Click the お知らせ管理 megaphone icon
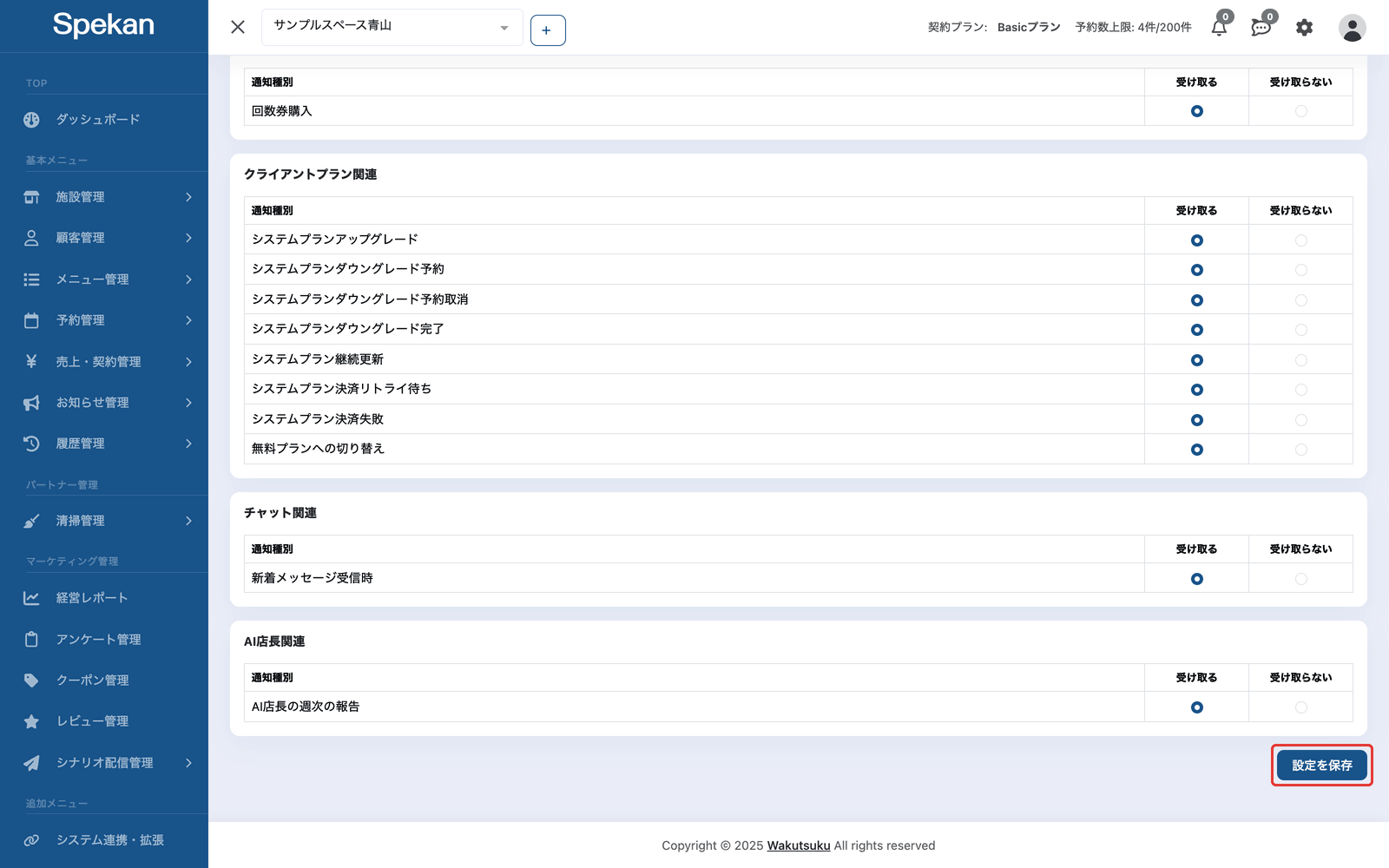Screen dimensions: 1389x868 [x=31, y=403]
